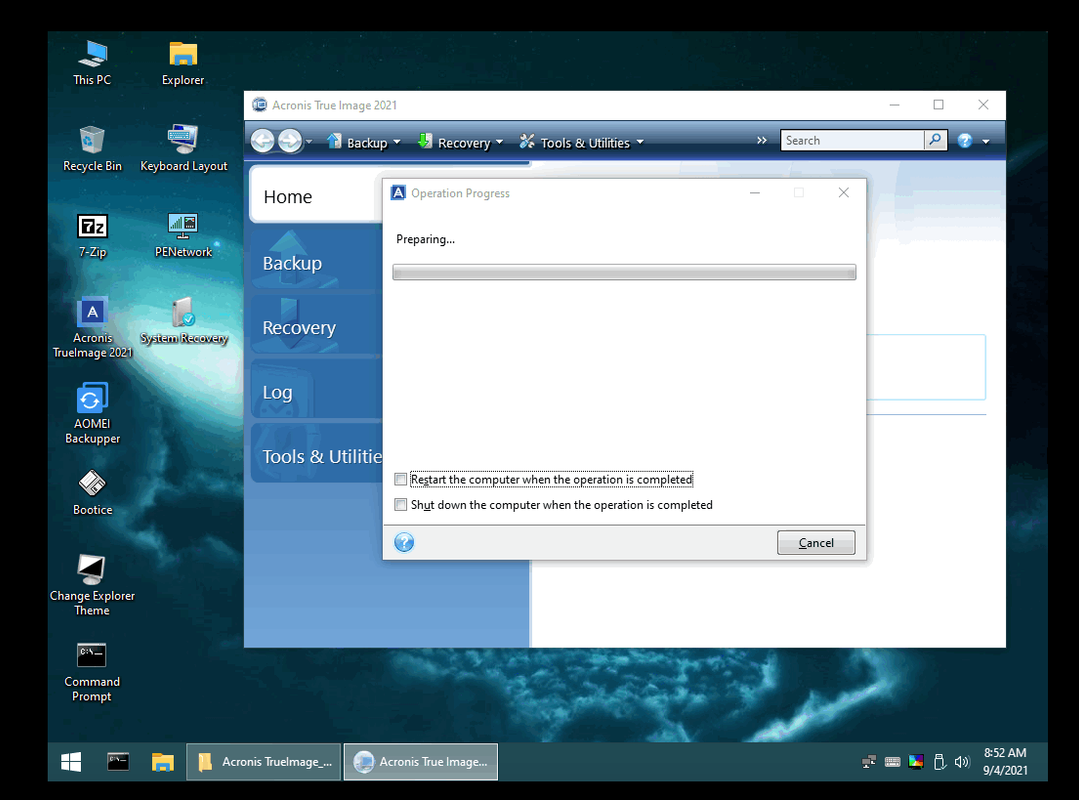This screenshot has width=1079, height=800.
Task: Open the help dropdown arrow
Action: pos(985,142)
